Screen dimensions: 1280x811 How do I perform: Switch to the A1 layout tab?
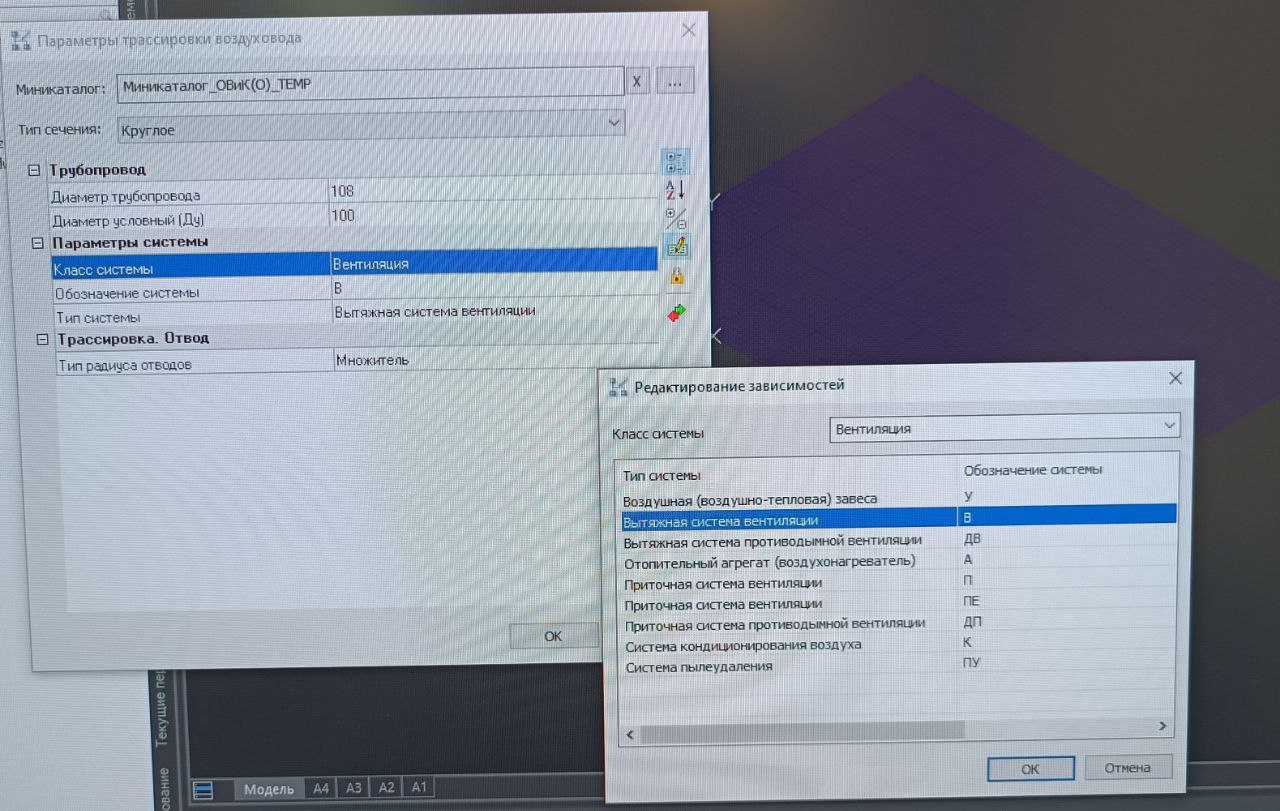[419, 787]
